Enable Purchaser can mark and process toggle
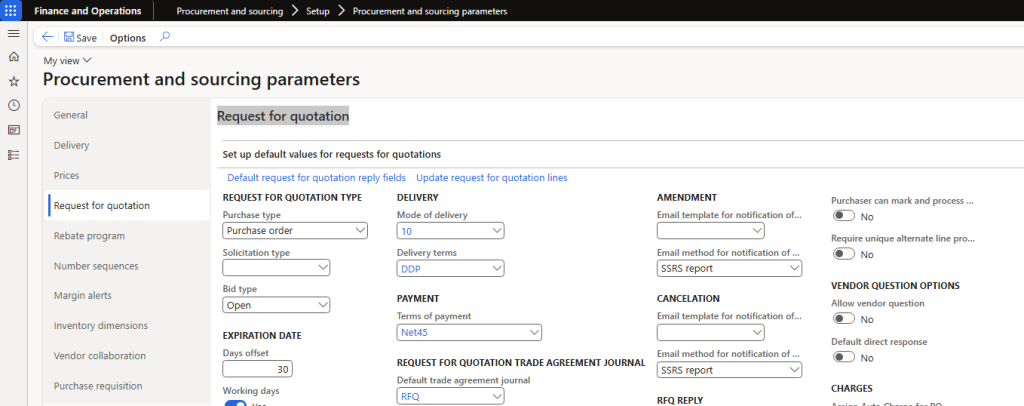 coord(844,216)
